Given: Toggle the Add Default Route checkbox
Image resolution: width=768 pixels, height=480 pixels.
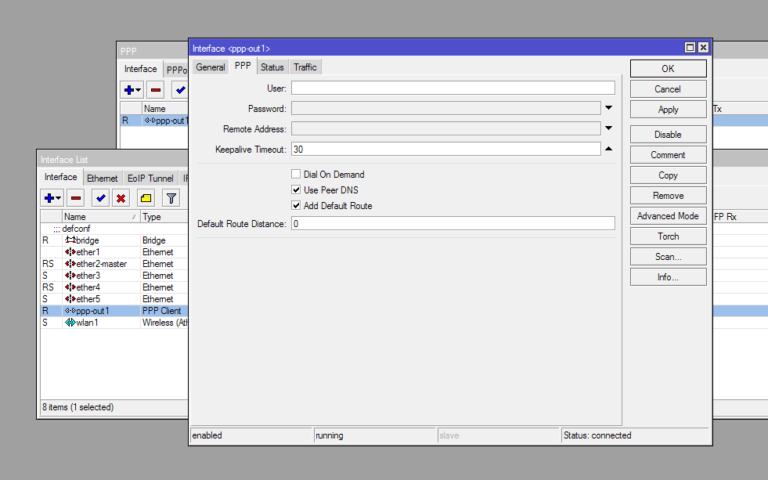Looking at the screenshot, I should [x=296, y=205].
